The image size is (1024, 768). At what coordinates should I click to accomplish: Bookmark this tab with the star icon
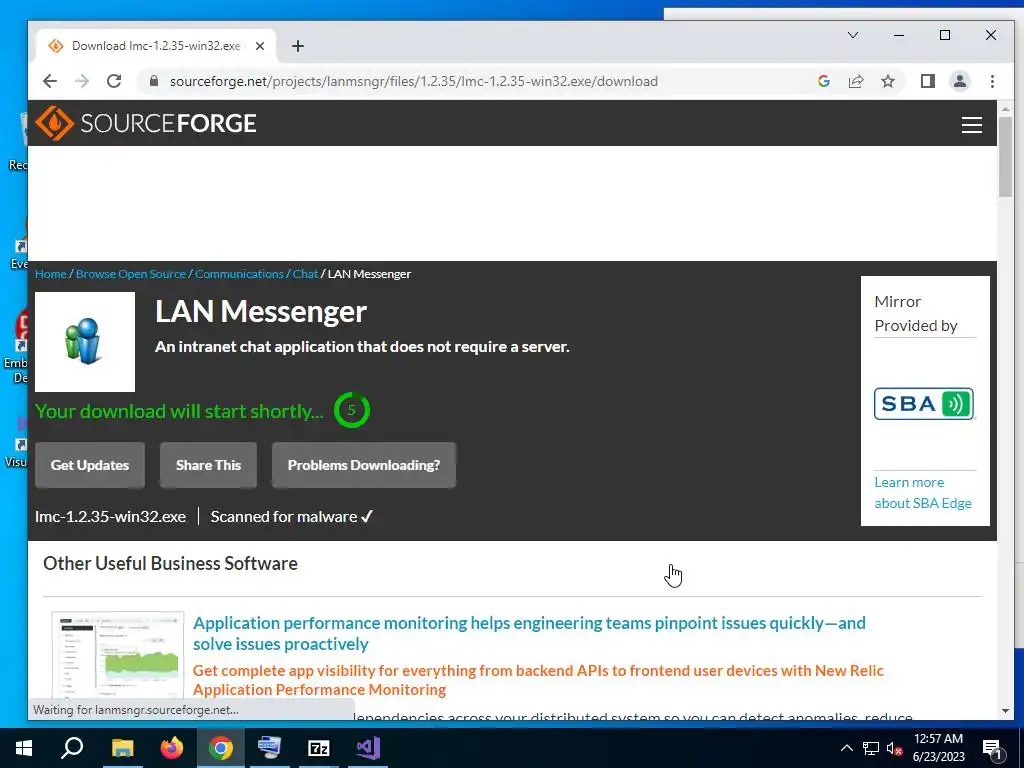click(888, 81)
